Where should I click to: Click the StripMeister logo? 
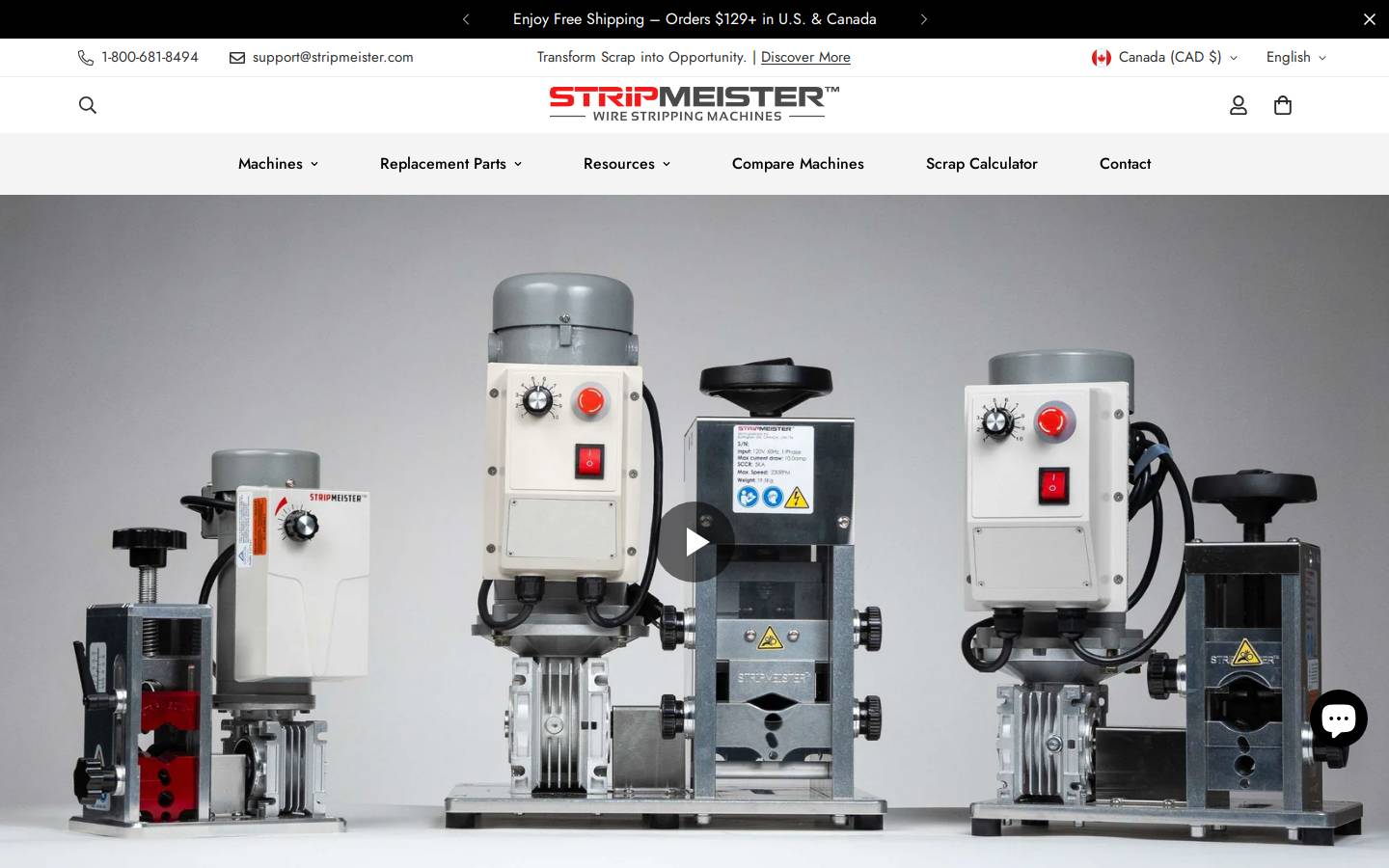click(694, 104)
